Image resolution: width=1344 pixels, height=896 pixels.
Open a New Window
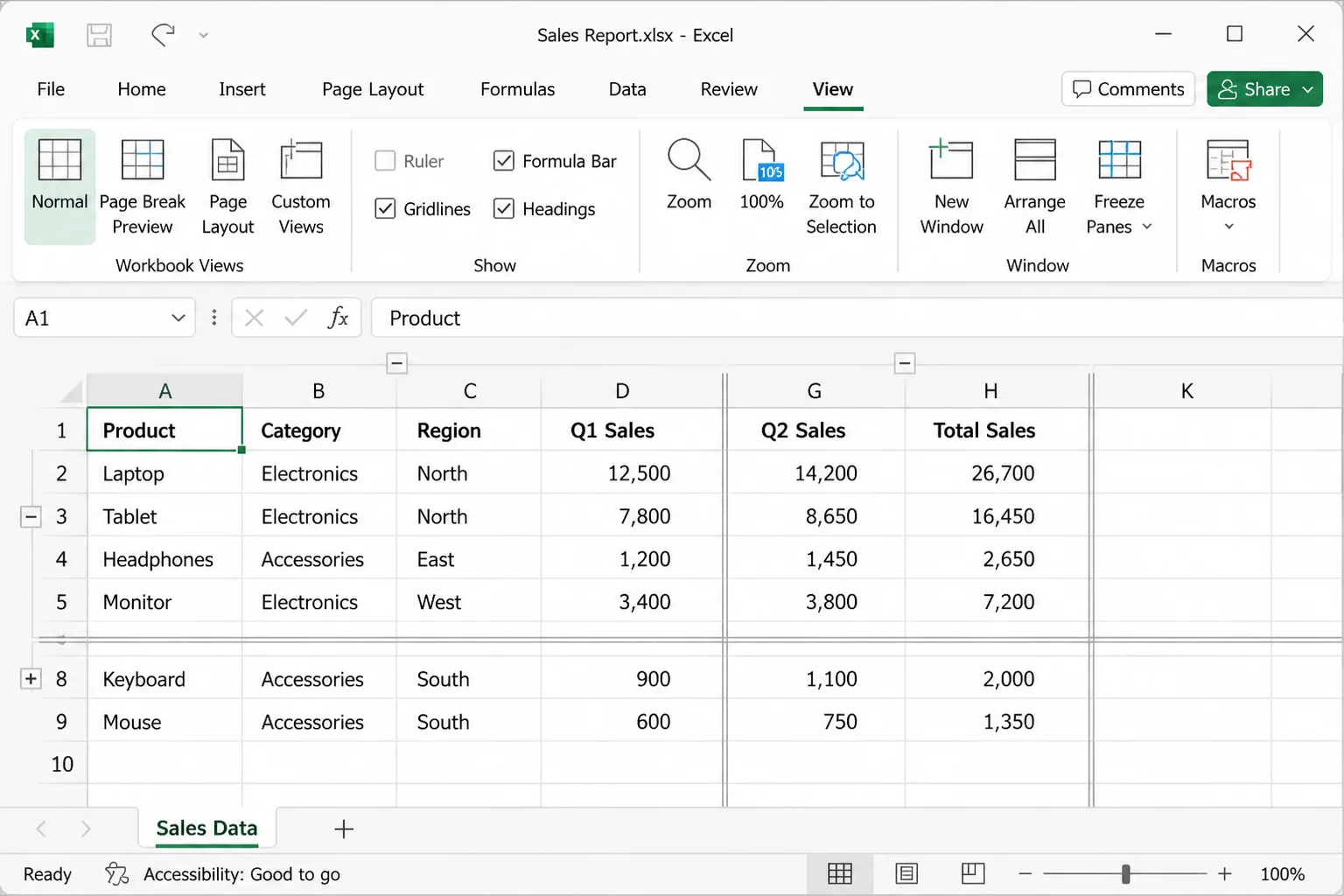point(952,186)
